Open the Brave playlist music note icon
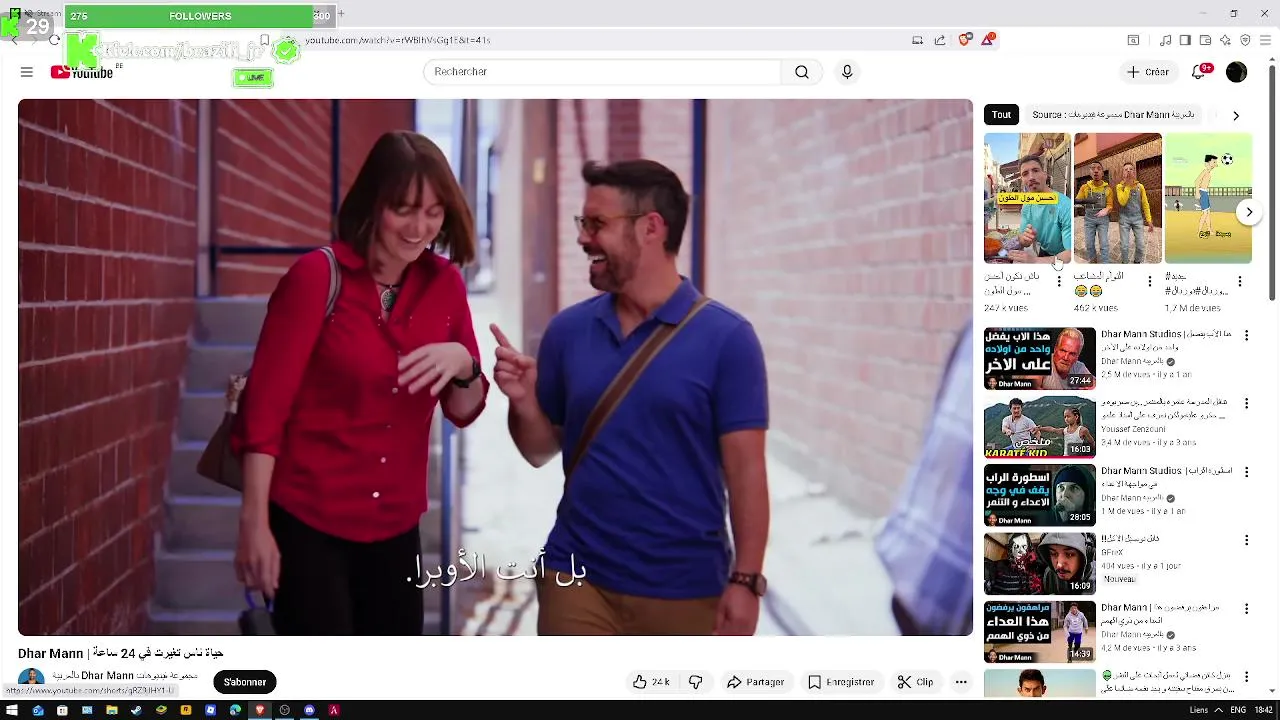1280x720 pixels. (x=1165, y=40)
